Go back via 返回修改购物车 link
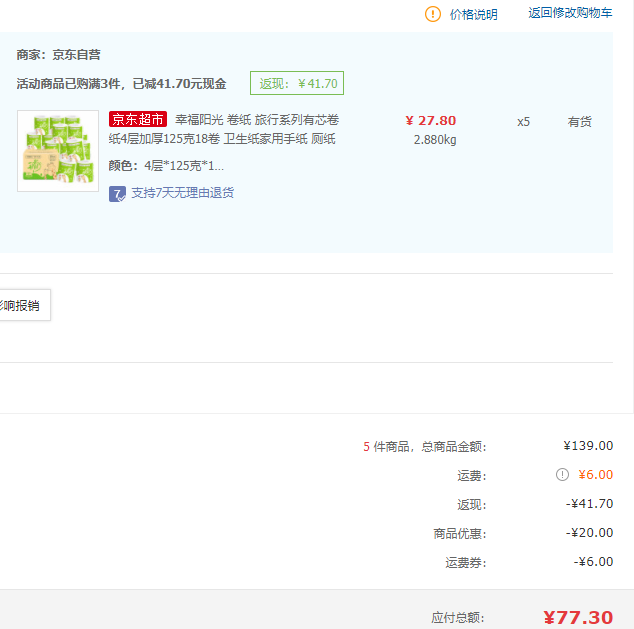This screenshot has height=629, width=634. coord(570,13)
